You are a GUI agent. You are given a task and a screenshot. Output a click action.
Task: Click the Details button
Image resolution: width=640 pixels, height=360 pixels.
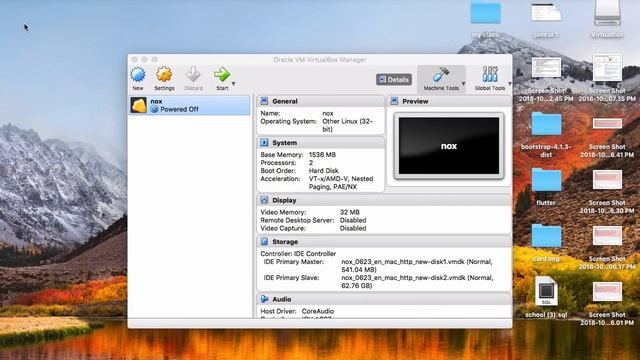[x=394, y=80]
